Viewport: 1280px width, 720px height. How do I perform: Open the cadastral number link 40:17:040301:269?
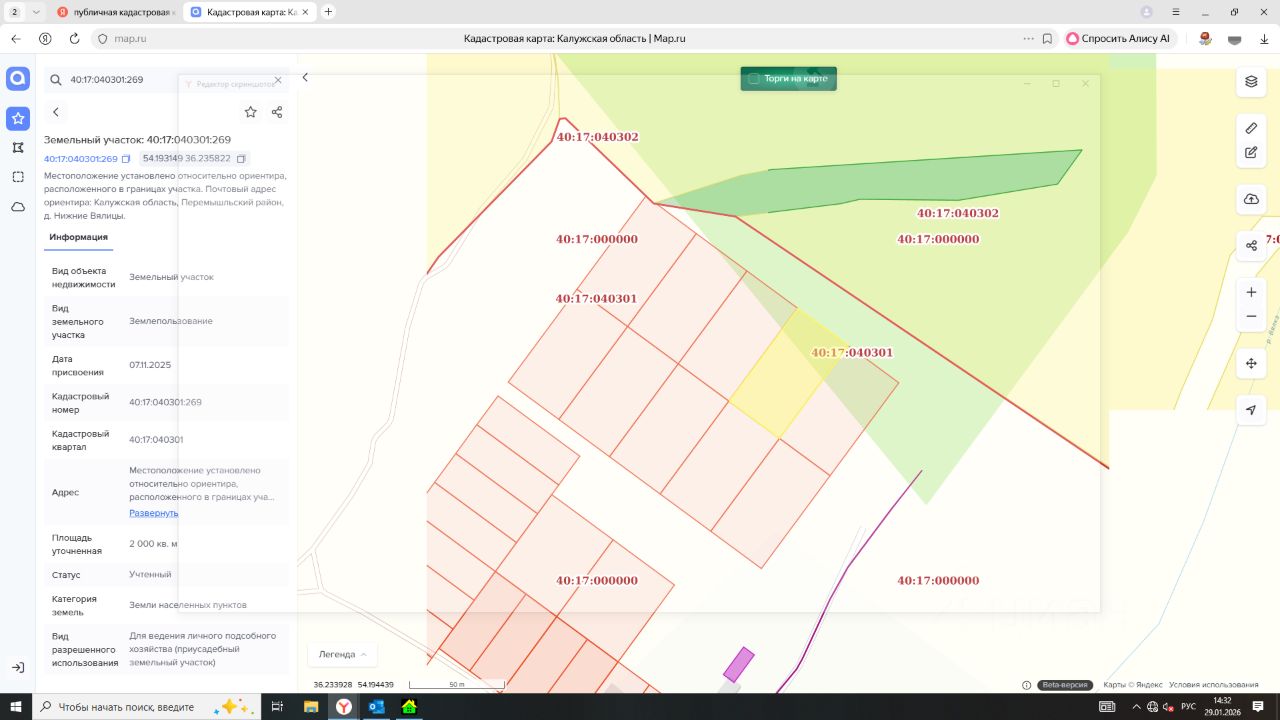pyautogui.click(x=80, y=159)
